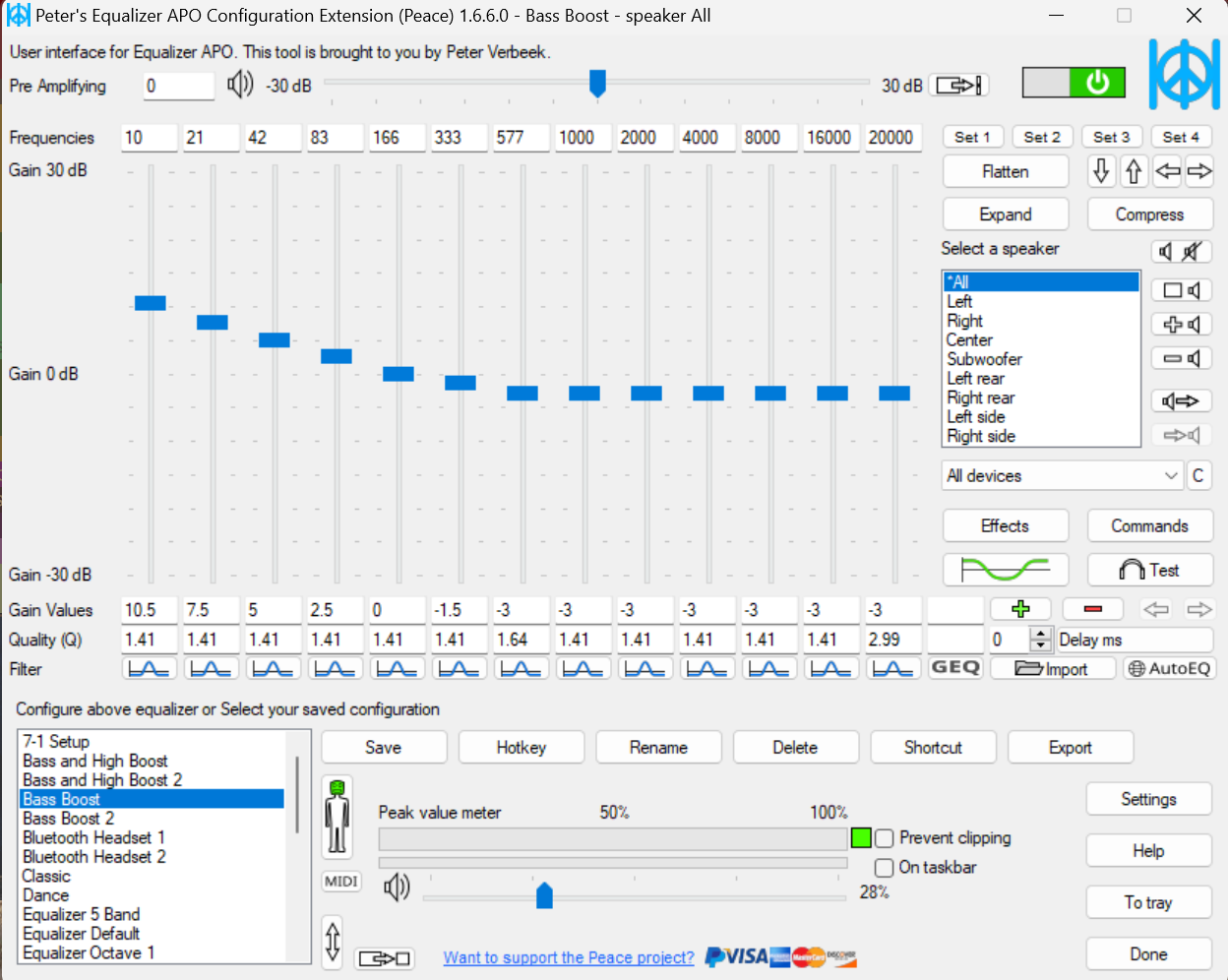This screenshot has width=1228, height=980.
Task: Select Set 1 preset
Action: coord(972,137)
